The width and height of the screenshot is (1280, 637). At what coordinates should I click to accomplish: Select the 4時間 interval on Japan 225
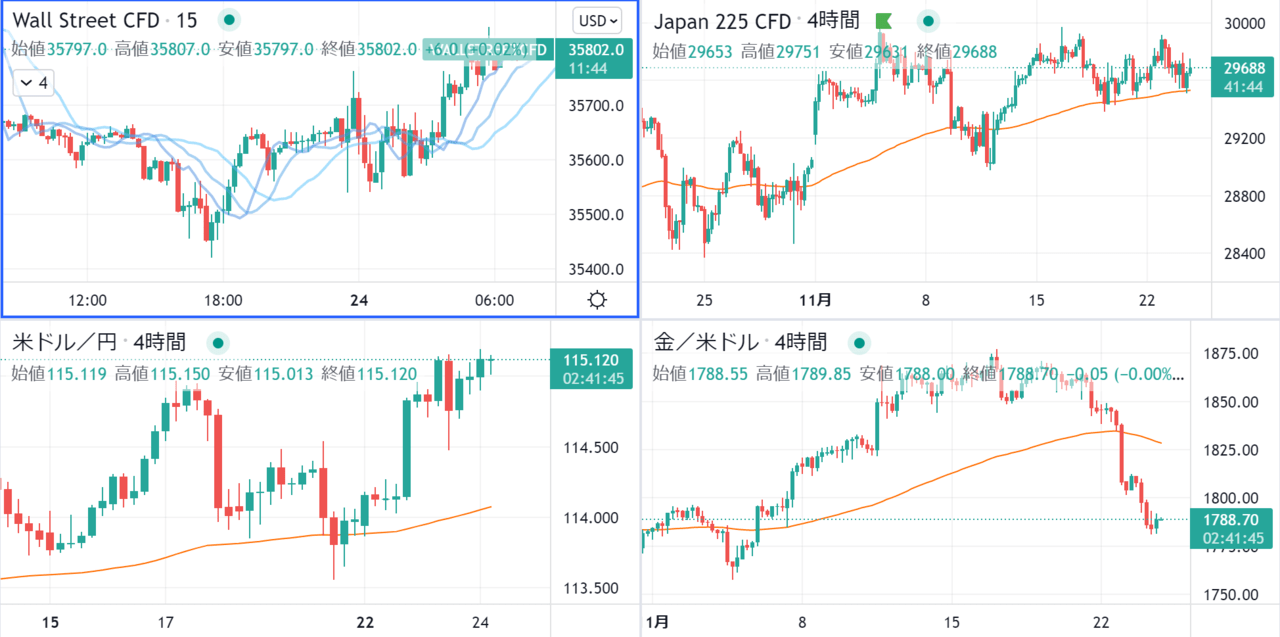[834, 20]
